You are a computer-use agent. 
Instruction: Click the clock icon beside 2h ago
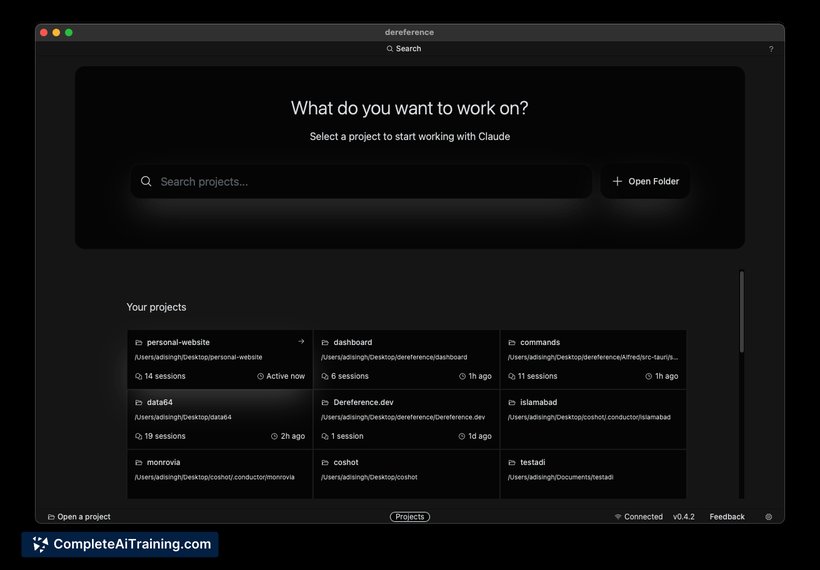(x=275, y=437)
